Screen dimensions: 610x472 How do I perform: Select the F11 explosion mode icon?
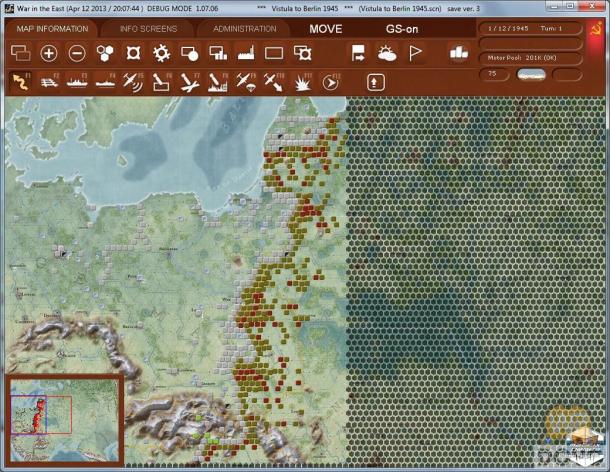pos(303,82)
